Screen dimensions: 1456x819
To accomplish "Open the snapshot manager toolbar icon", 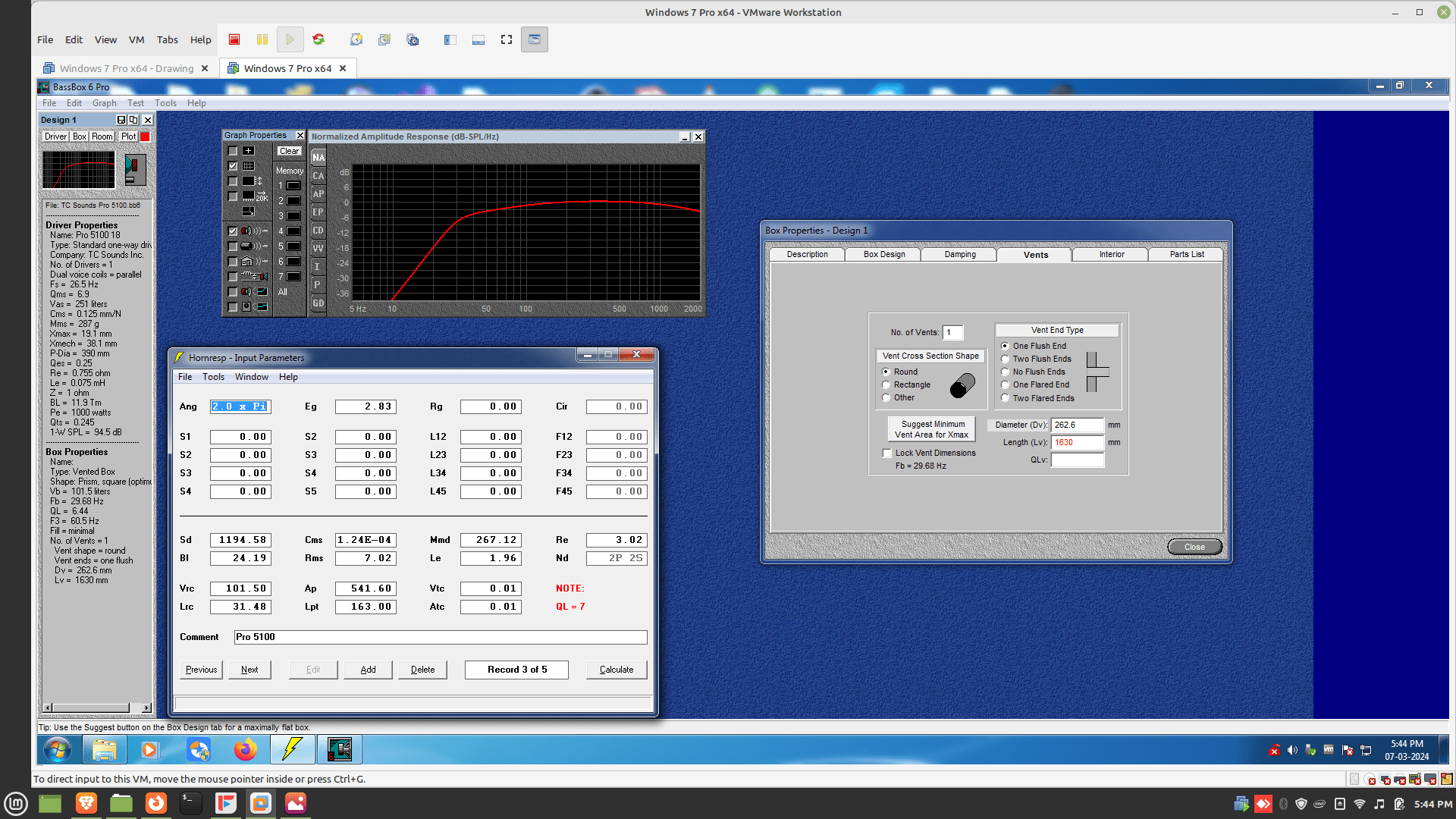I will click(x=413, y=39).
